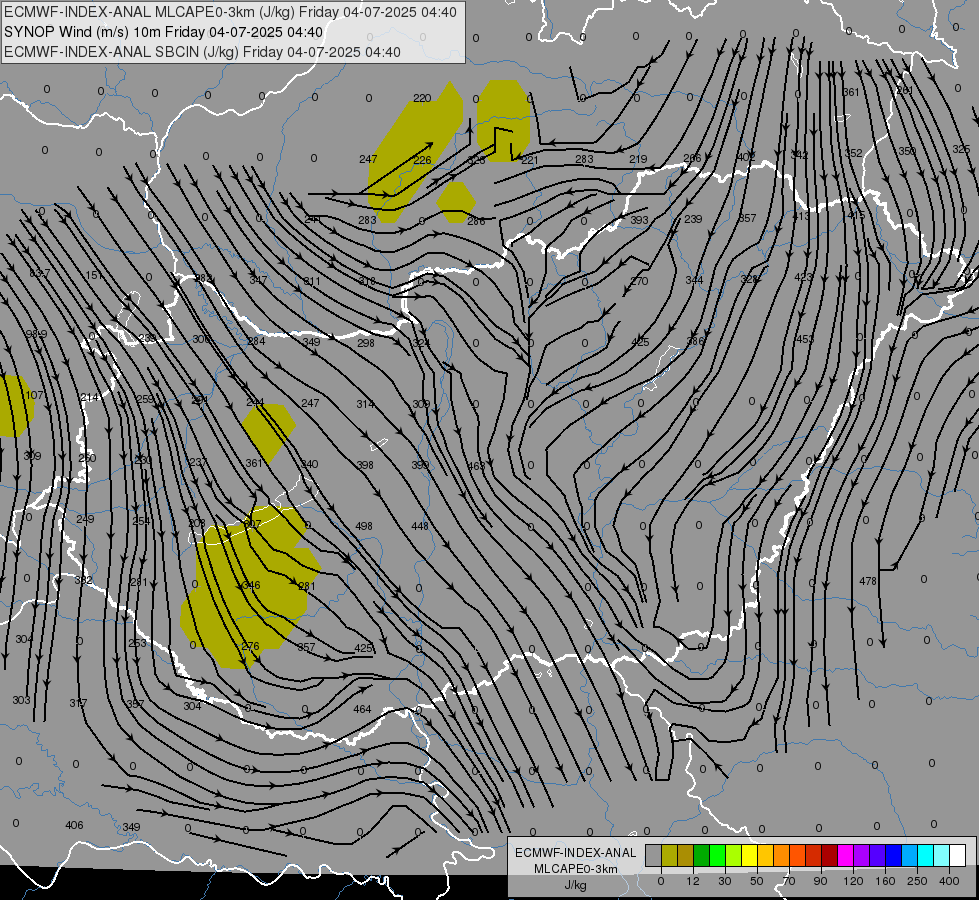The height and width of the screenshot is (900, 979).
Task: Select the magenta legend swatch
Action: (845, 856)
